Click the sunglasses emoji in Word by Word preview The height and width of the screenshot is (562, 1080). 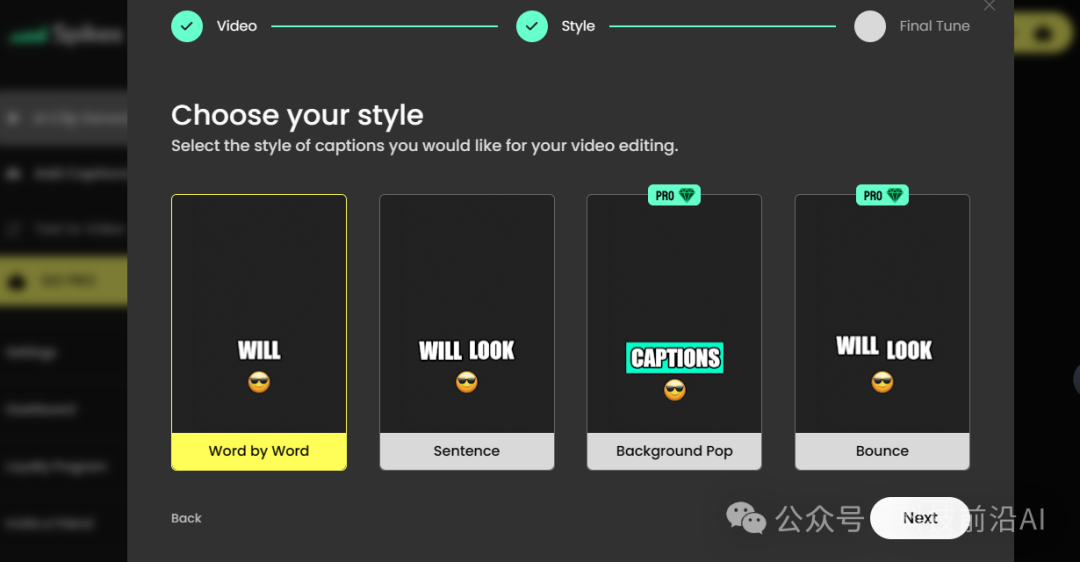click(259, 382)
